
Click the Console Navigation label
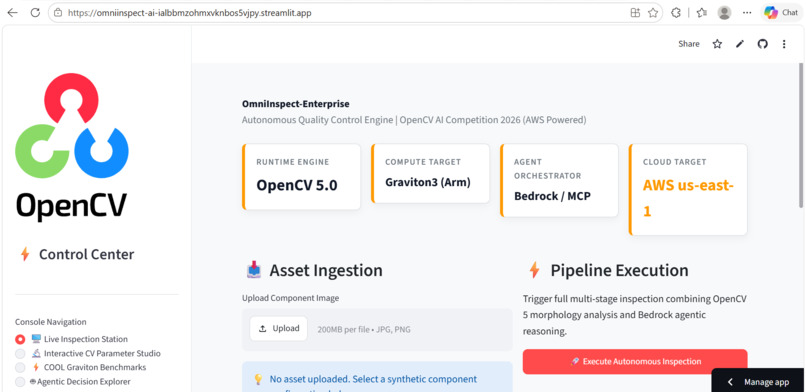point(50,322)
